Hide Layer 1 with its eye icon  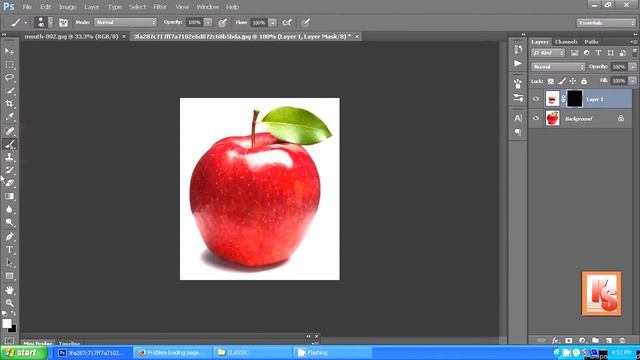pos(536,99)
